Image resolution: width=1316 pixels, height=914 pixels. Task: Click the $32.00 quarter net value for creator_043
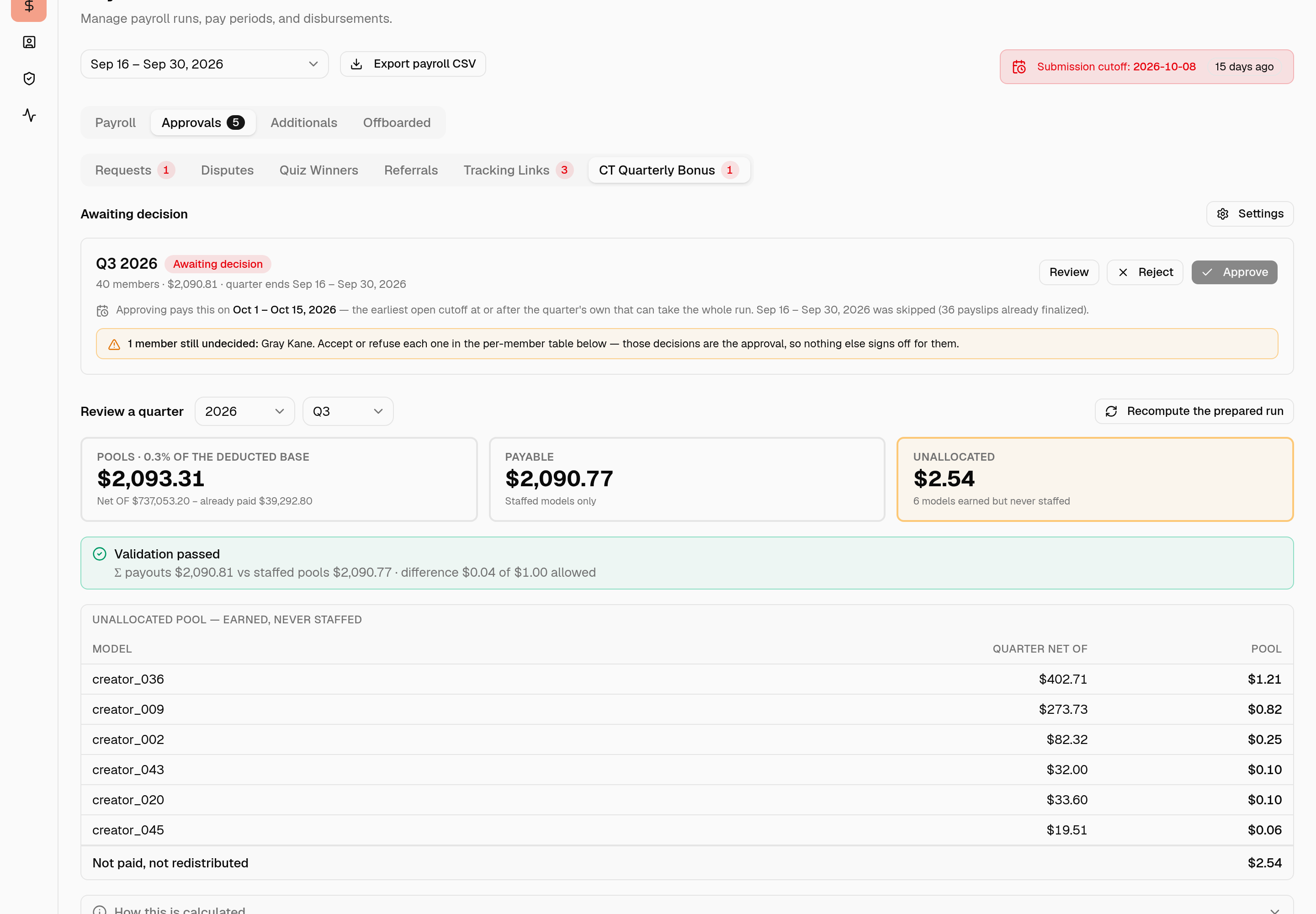click(1067, 770)
